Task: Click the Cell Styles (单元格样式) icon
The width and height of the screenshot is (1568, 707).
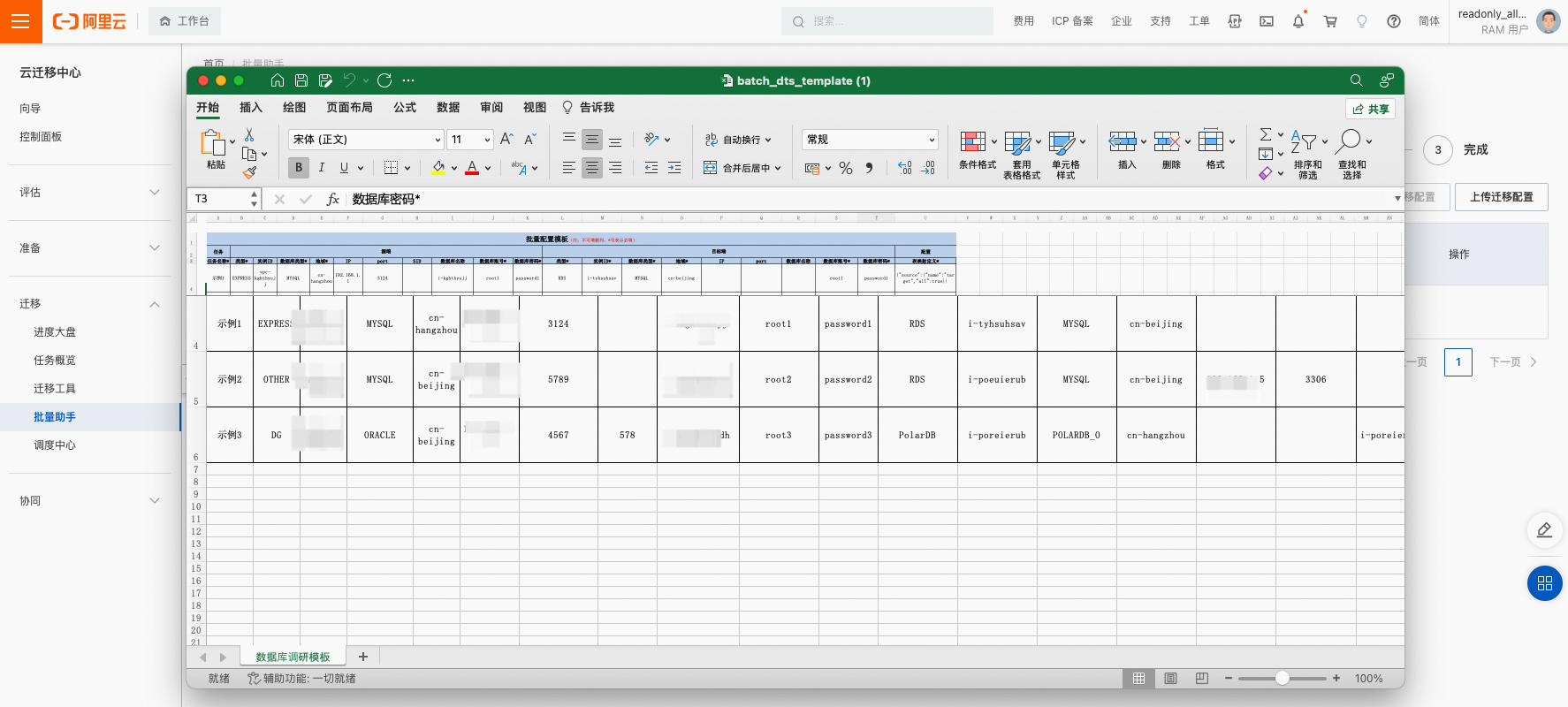Action: coord(1062,142)
